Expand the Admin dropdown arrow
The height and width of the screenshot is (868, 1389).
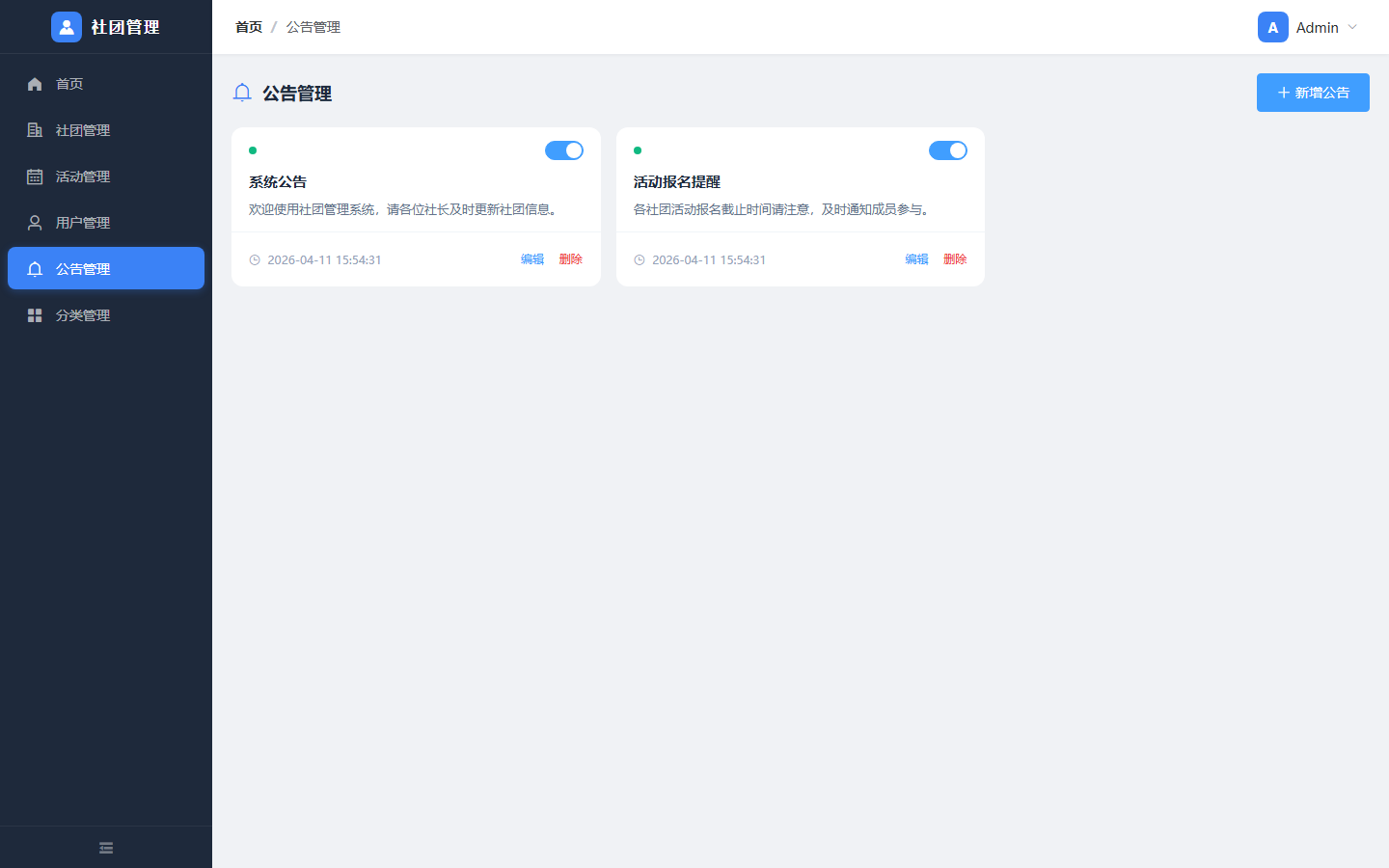click(x=1352, y=27)
